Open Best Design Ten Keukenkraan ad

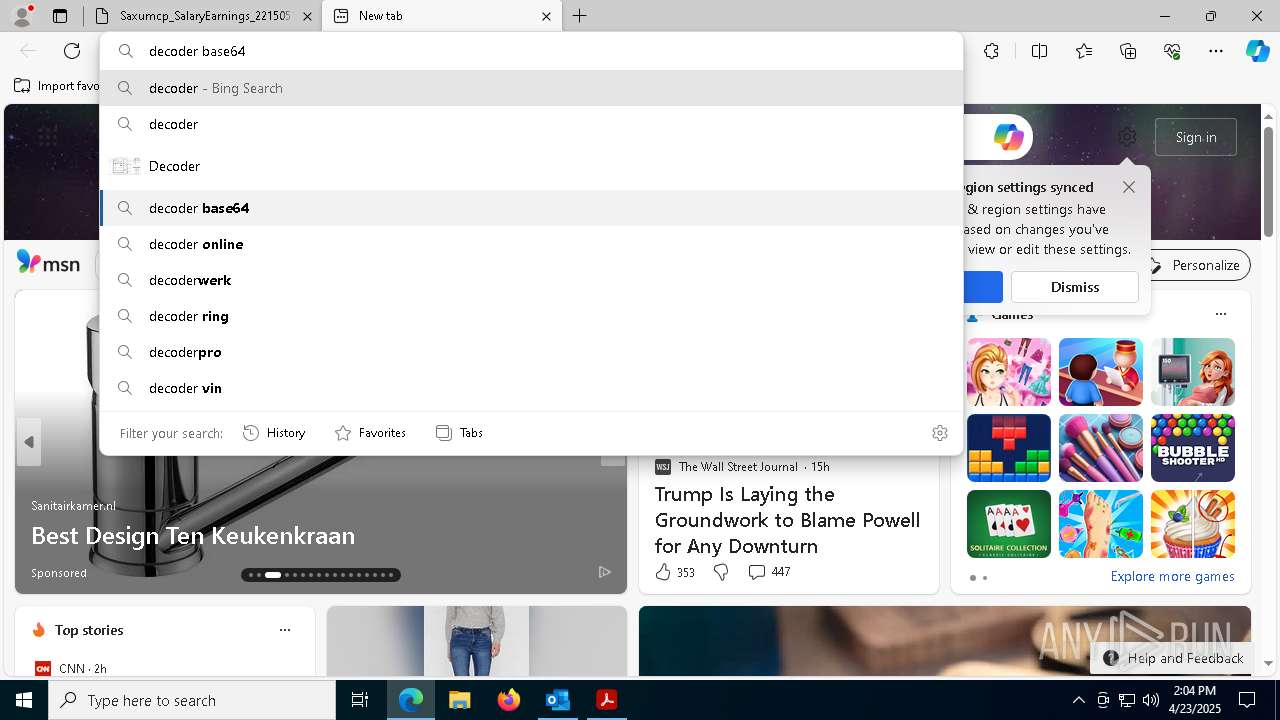pyautogui.click(x=193, y=535)
